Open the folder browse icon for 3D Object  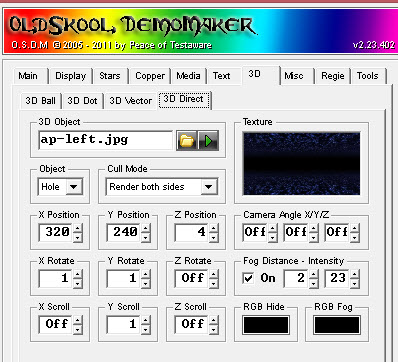pyautogui.click(x=187, y=141)
